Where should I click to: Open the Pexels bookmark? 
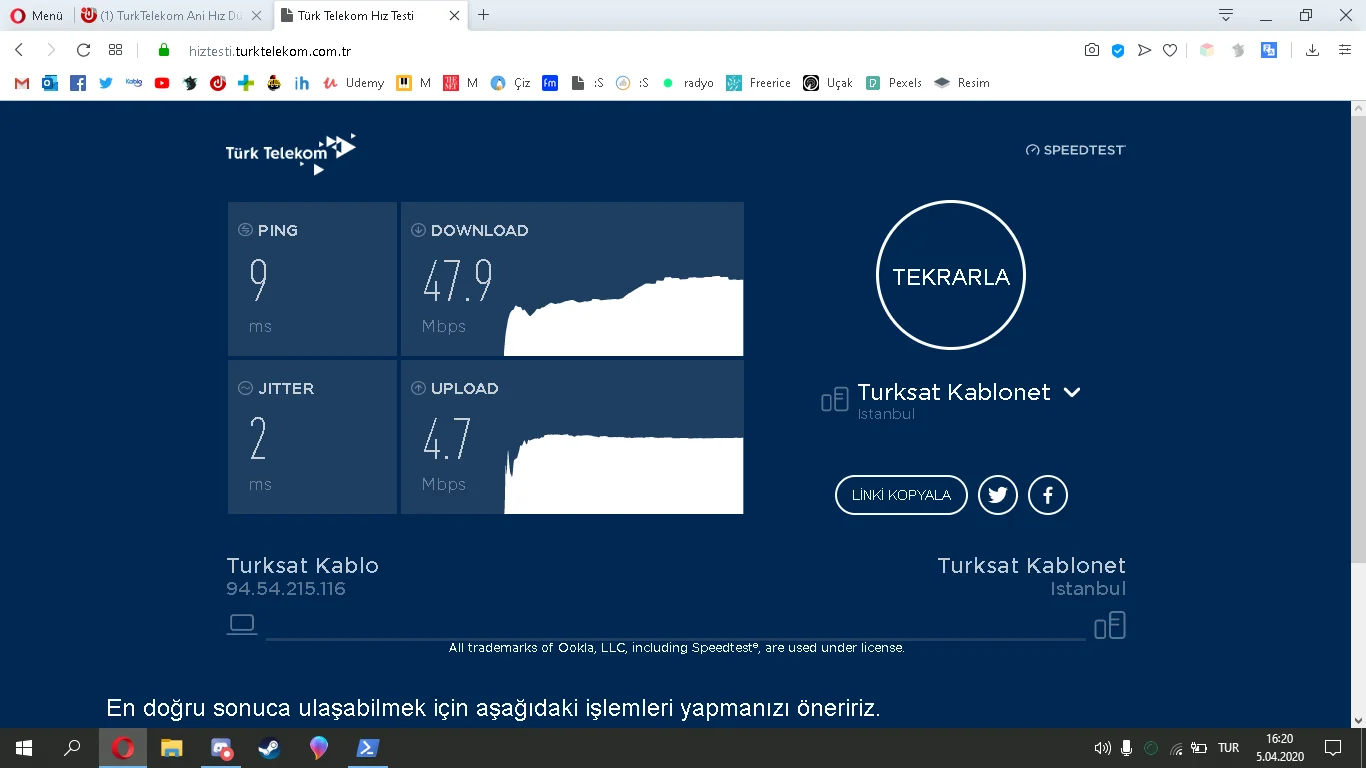pos(893,83)
